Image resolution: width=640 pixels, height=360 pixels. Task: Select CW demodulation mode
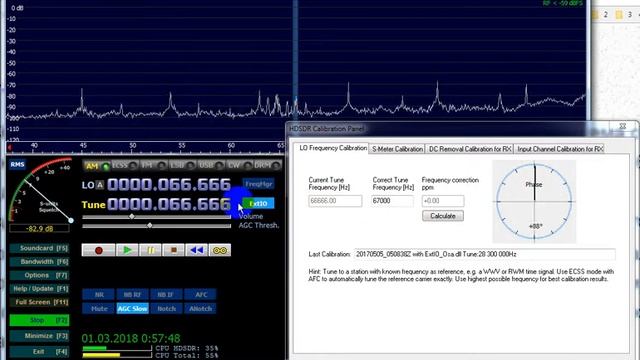pos(239,166)
